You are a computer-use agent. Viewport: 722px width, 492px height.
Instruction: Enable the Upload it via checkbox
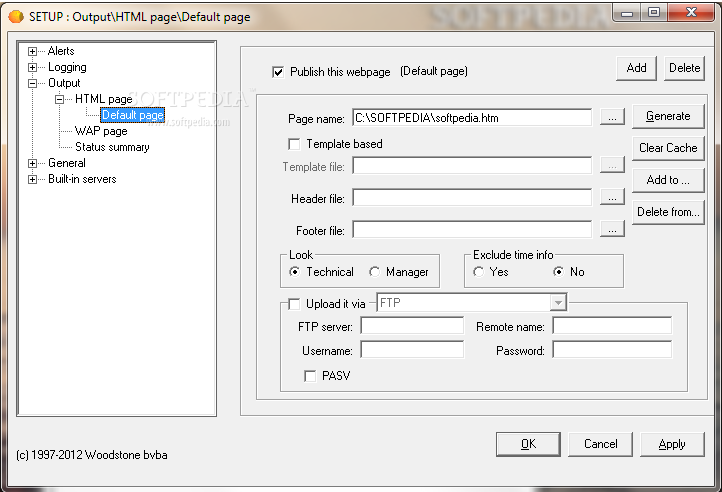[x=294, y=304]
